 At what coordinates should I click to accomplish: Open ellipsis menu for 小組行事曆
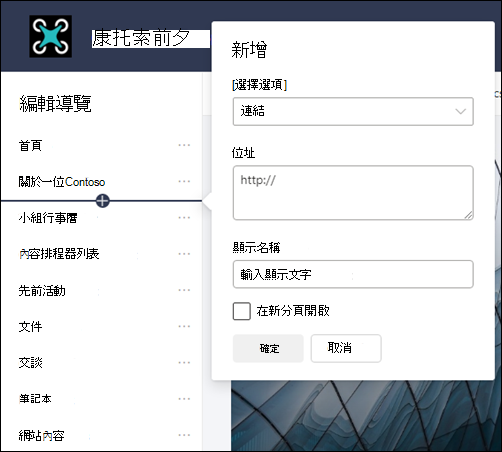tap(184, 218)
